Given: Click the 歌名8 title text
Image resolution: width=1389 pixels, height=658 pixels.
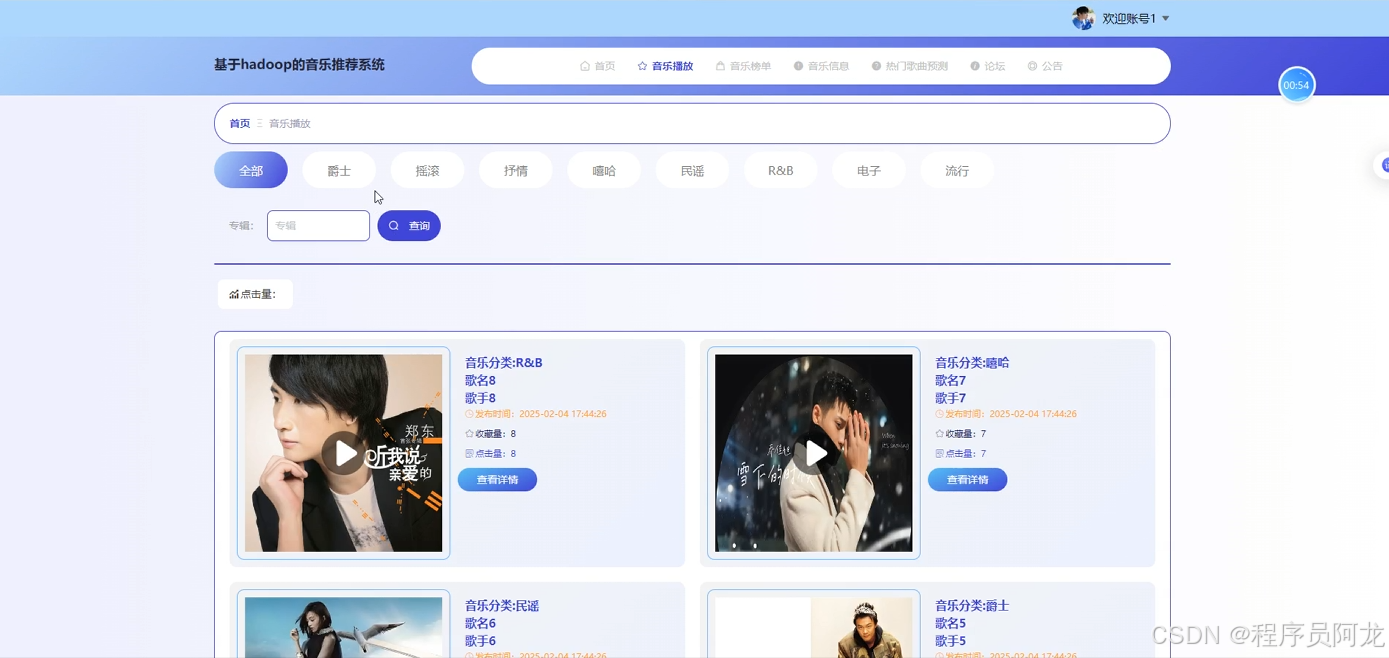Looking at the screenshot, I should pyautogui.click(x=480, y=381).
